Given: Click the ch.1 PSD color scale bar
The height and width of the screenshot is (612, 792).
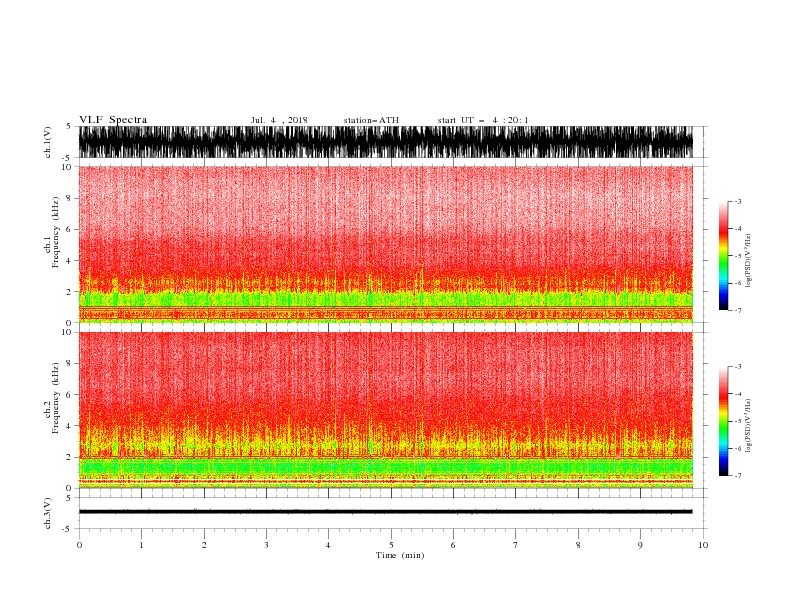Looking at the screenshot, I should click(x=723, y=256).
